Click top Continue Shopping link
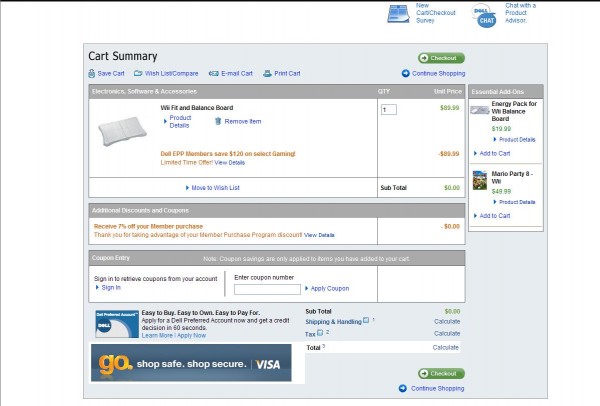 [x=439, y=73]
